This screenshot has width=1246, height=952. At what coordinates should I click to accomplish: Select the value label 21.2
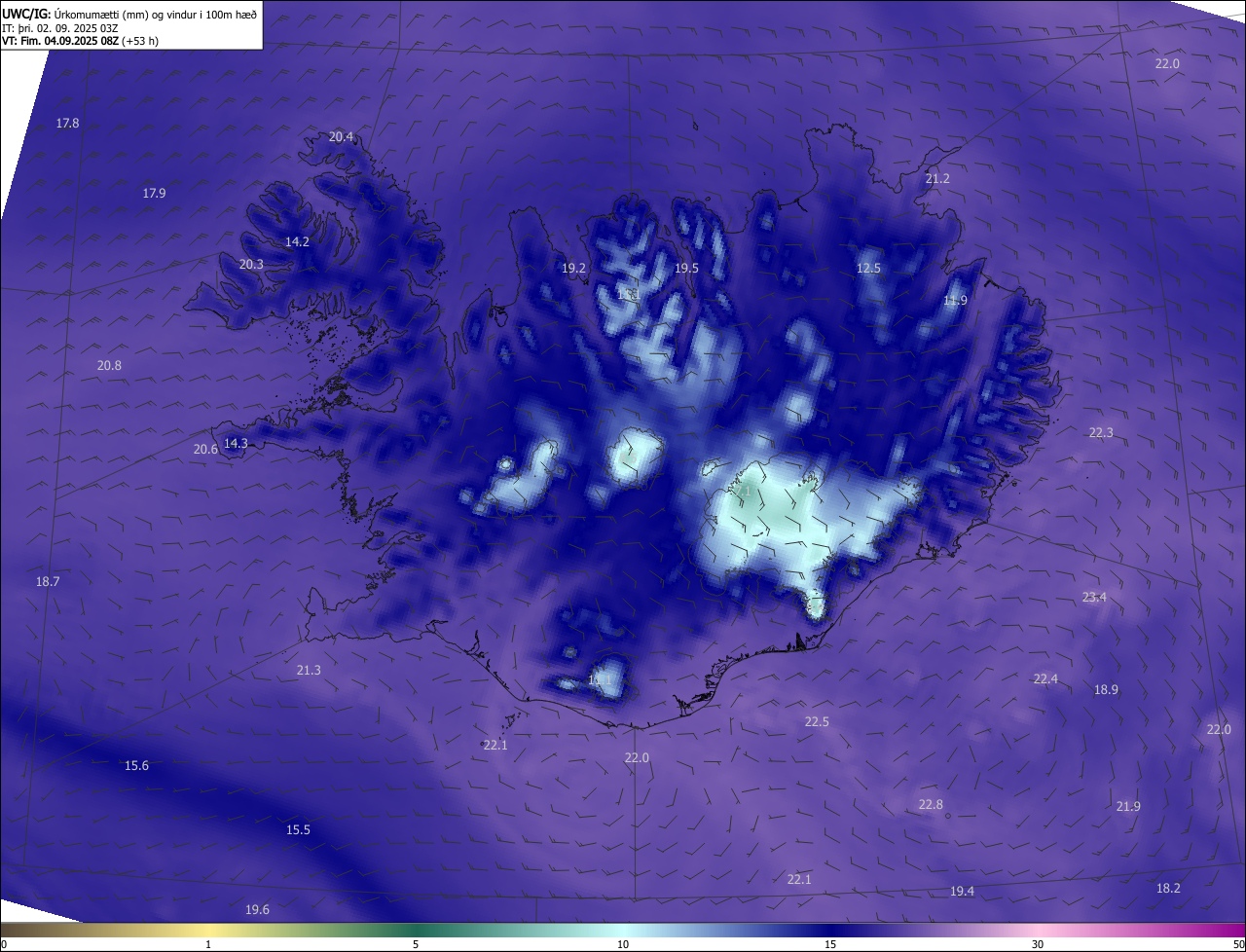click(937, 179)
